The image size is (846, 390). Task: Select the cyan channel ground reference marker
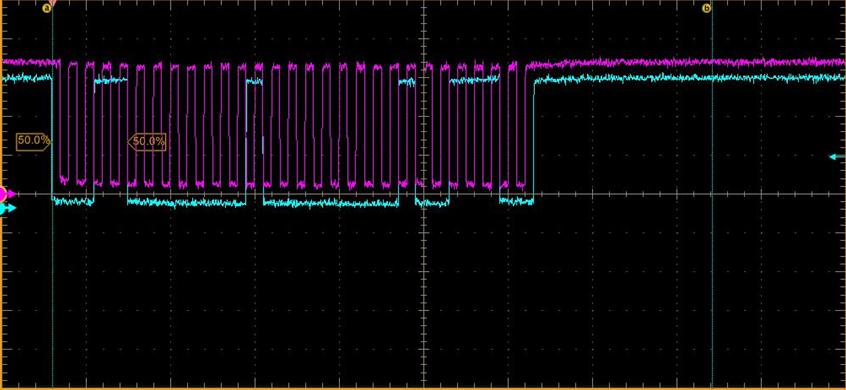pyautogui.click(x=8, y=208)
